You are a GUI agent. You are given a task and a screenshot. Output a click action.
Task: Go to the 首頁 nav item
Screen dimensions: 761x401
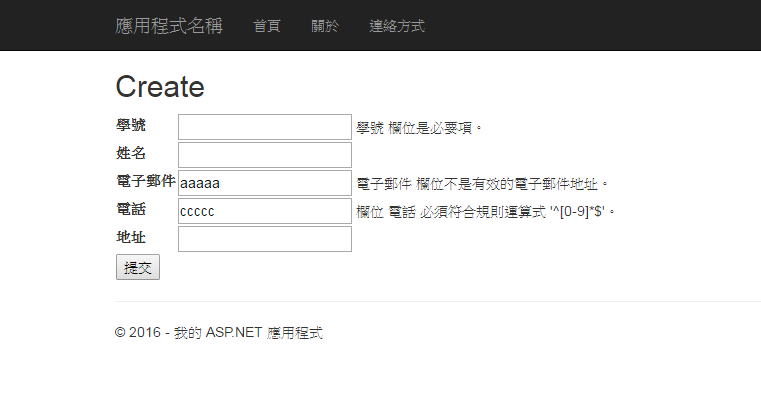(267, 26)
